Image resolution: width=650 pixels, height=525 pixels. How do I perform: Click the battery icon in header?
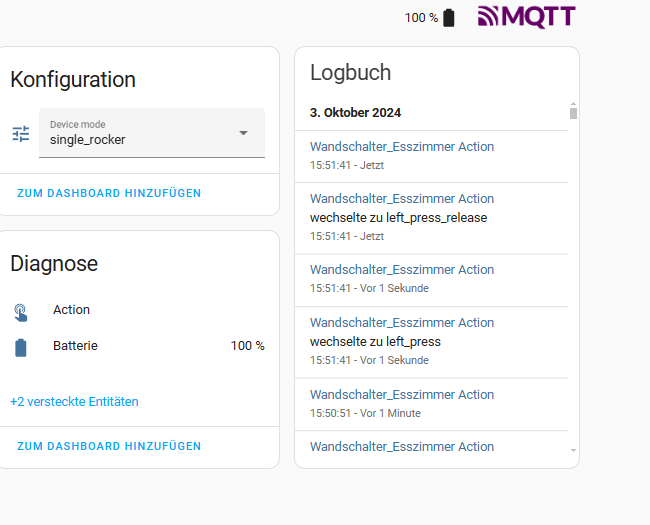(x=449, y=18)
